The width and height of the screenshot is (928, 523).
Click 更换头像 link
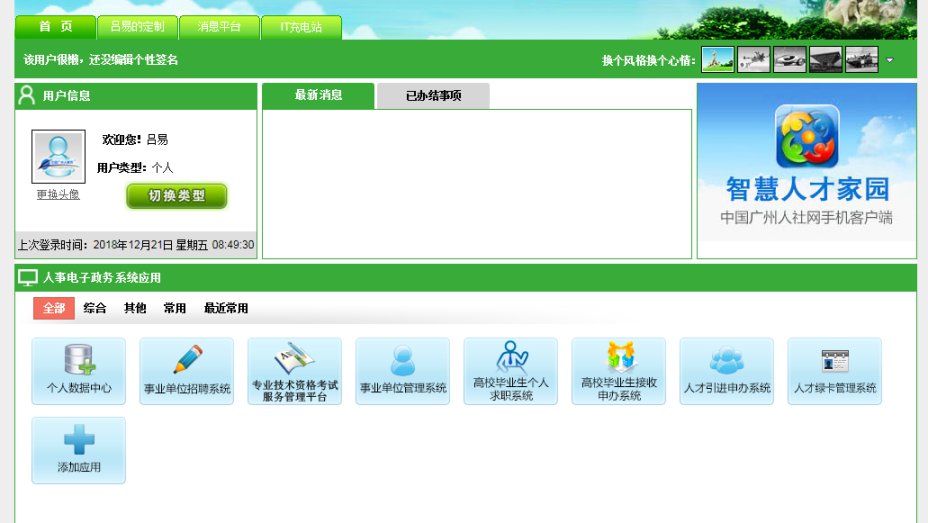tap(58, 194)
